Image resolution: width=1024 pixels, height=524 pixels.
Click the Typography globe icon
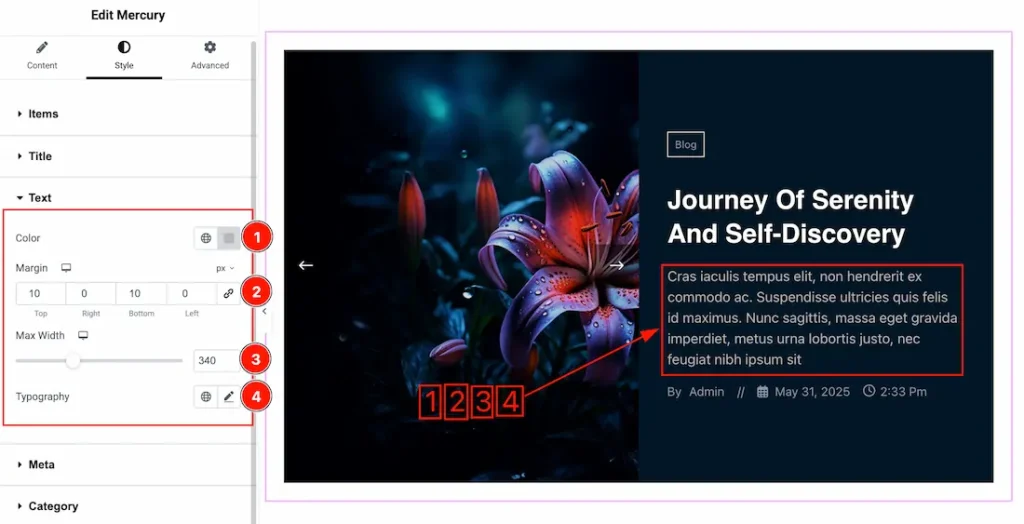[206, 397]
